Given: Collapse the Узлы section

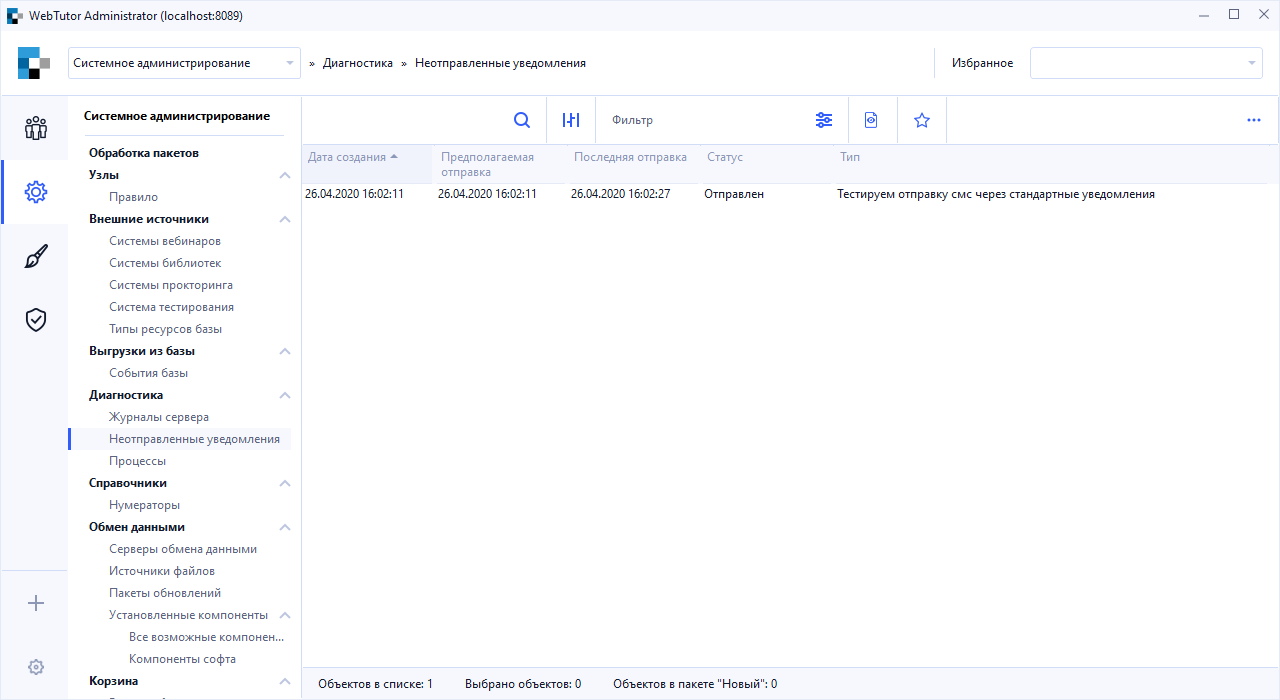Looking at the screenshot, I should 285,175.
